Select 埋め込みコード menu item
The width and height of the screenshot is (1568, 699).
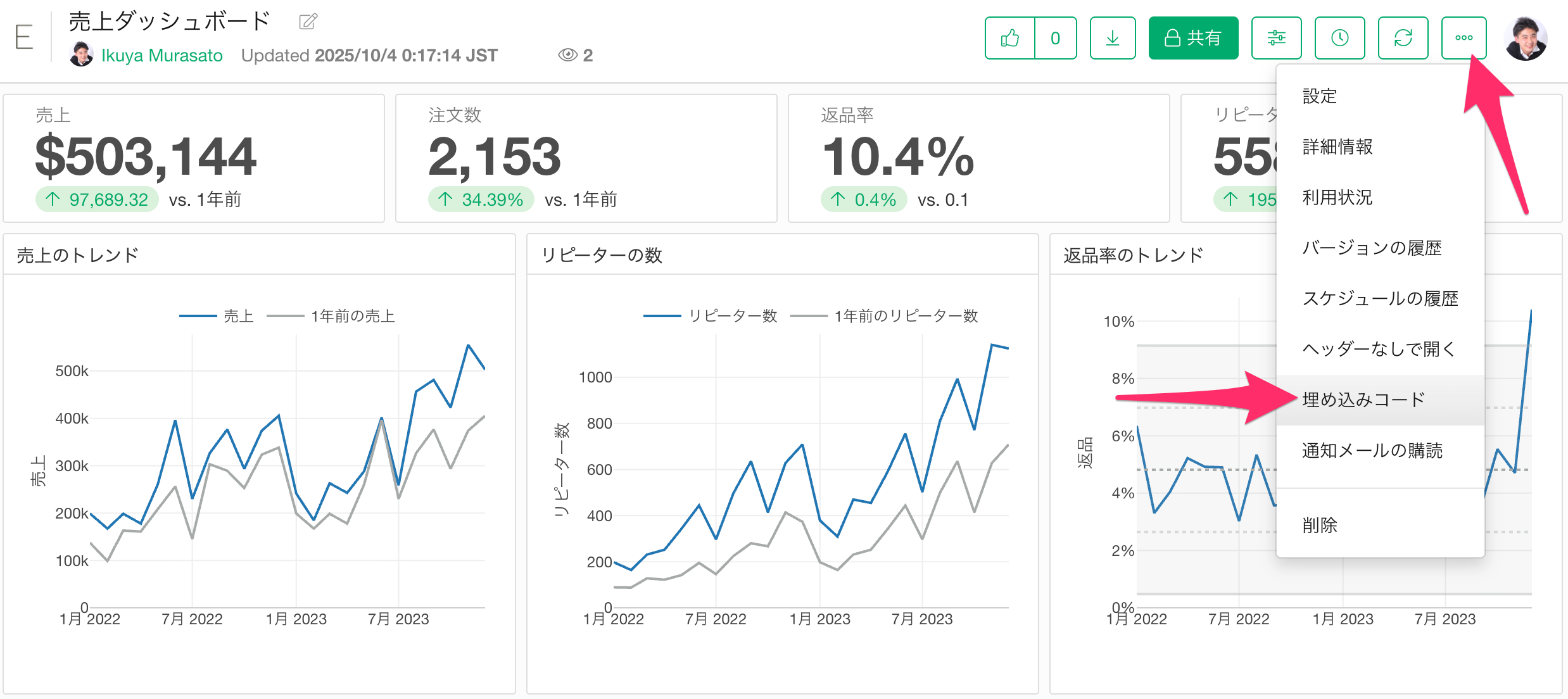tap(1363, 400)
